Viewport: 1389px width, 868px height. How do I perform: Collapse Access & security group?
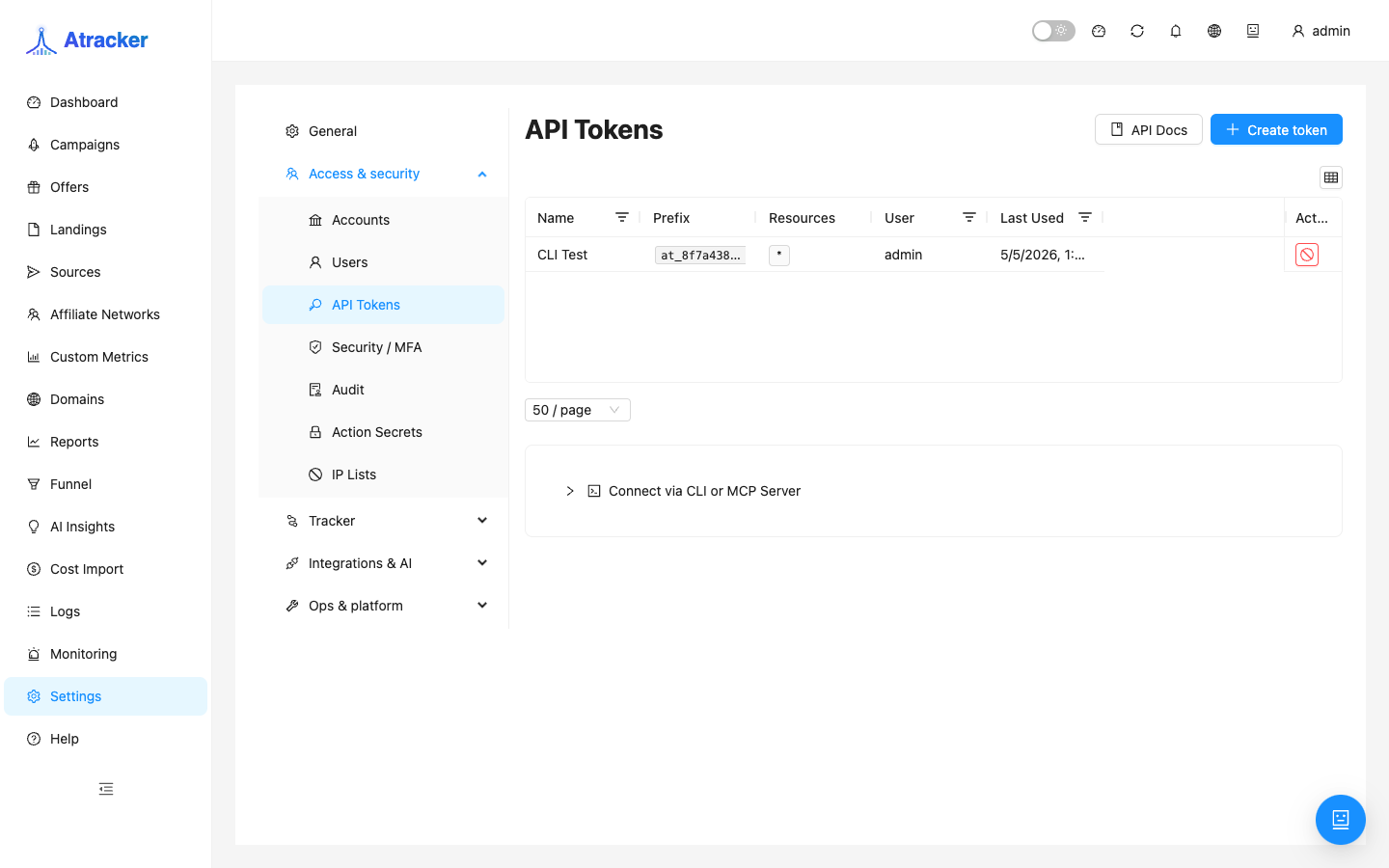coord(383,174)
